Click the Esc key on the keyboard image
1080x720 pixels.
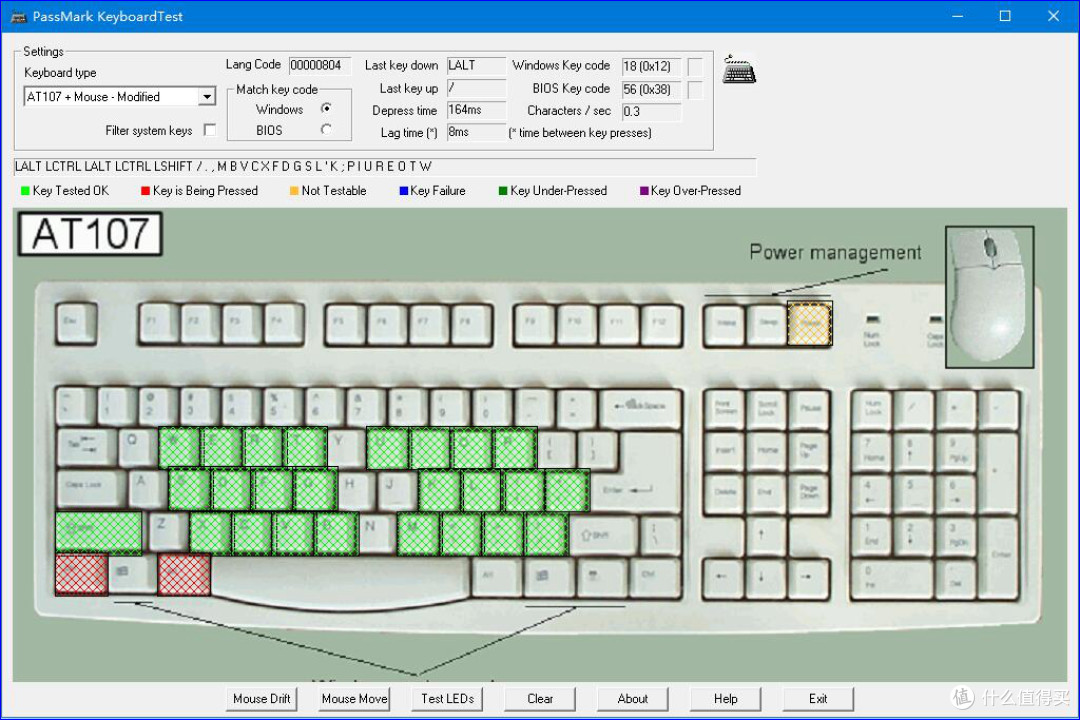click(76, 322)
